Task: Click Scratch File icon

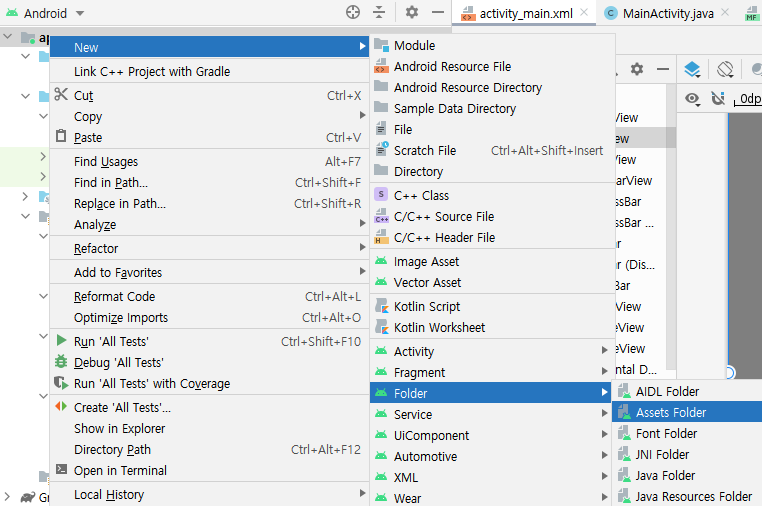Action: pos(382,149)
